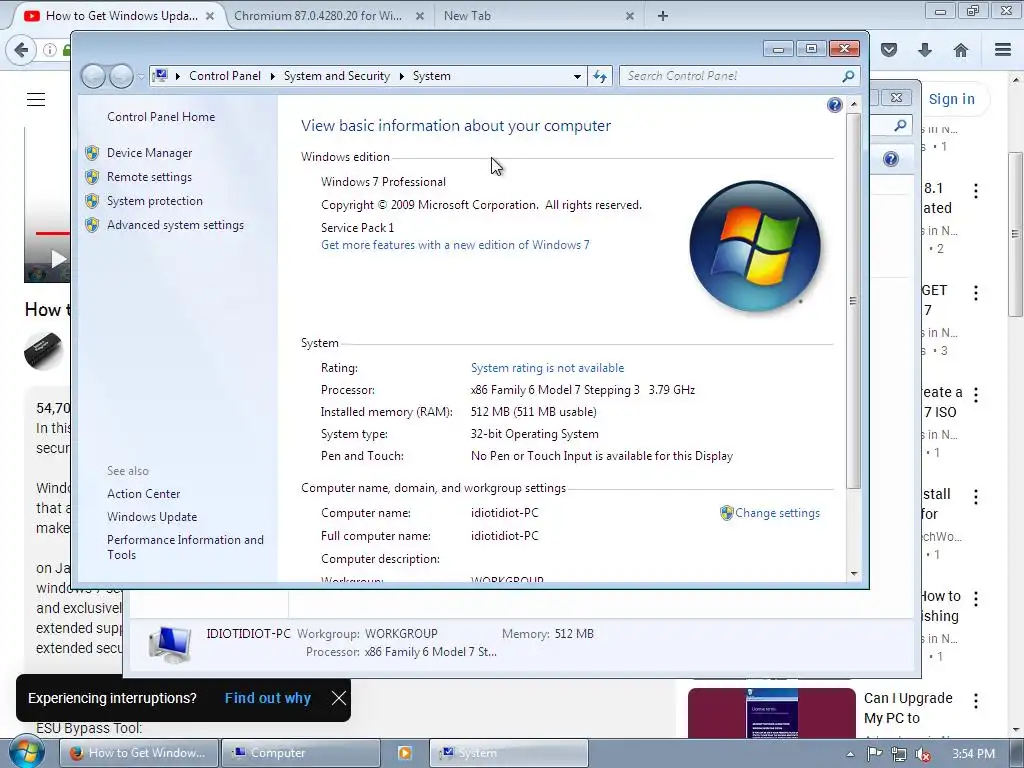
Task: Click Get more features with new edition link
Action: pos(455,245)
